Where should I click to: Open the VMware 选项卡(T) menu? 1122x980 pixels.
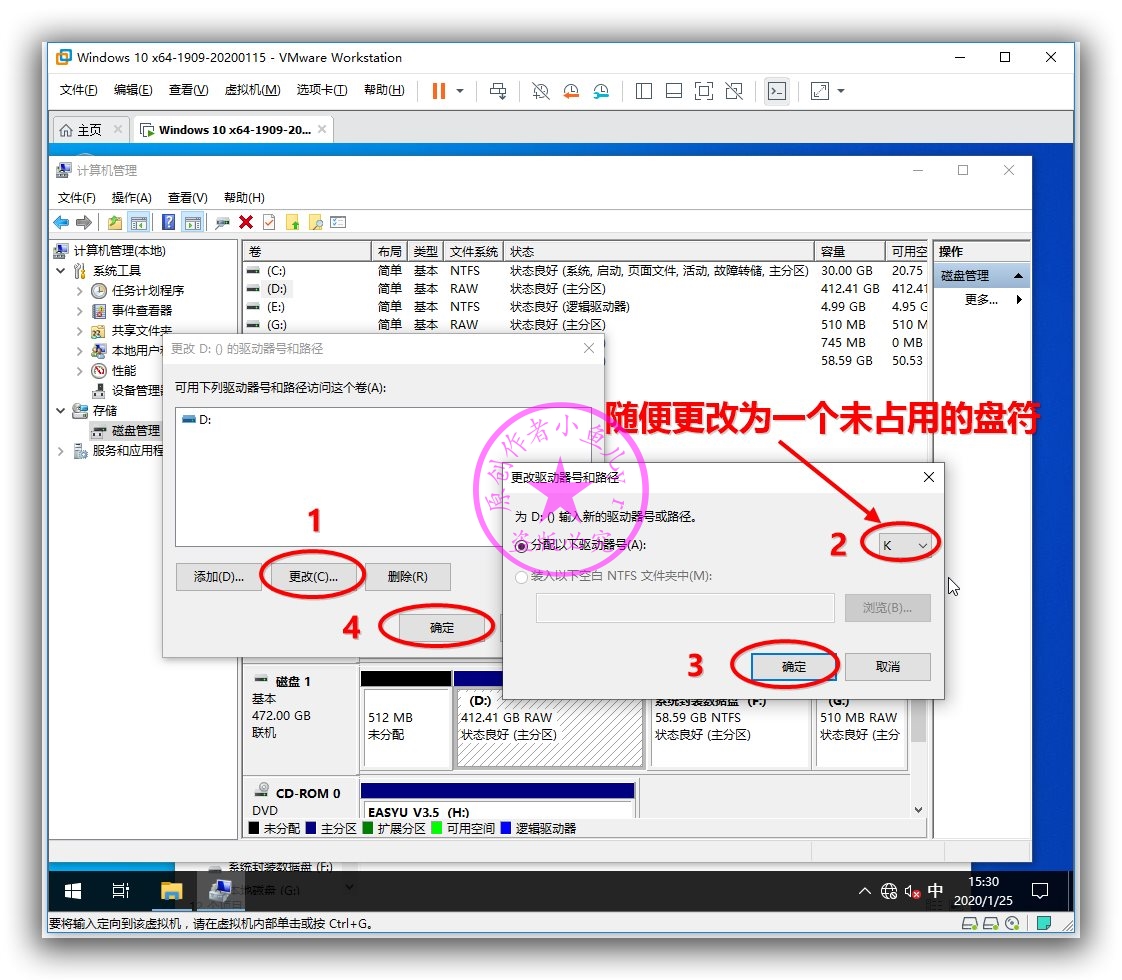322,90
